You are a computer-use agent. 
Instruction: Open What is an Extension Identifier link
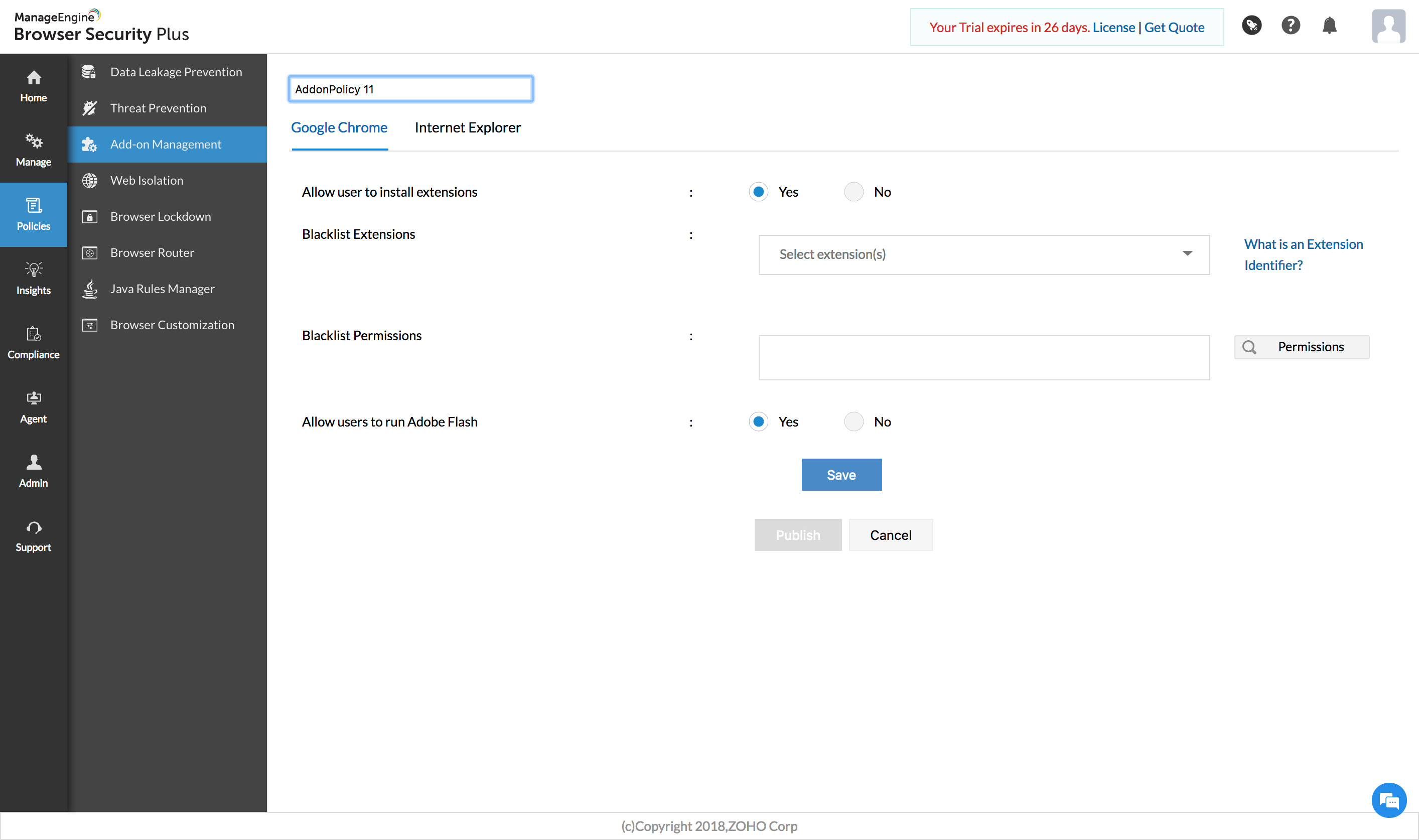click(x=1303, y=255)
